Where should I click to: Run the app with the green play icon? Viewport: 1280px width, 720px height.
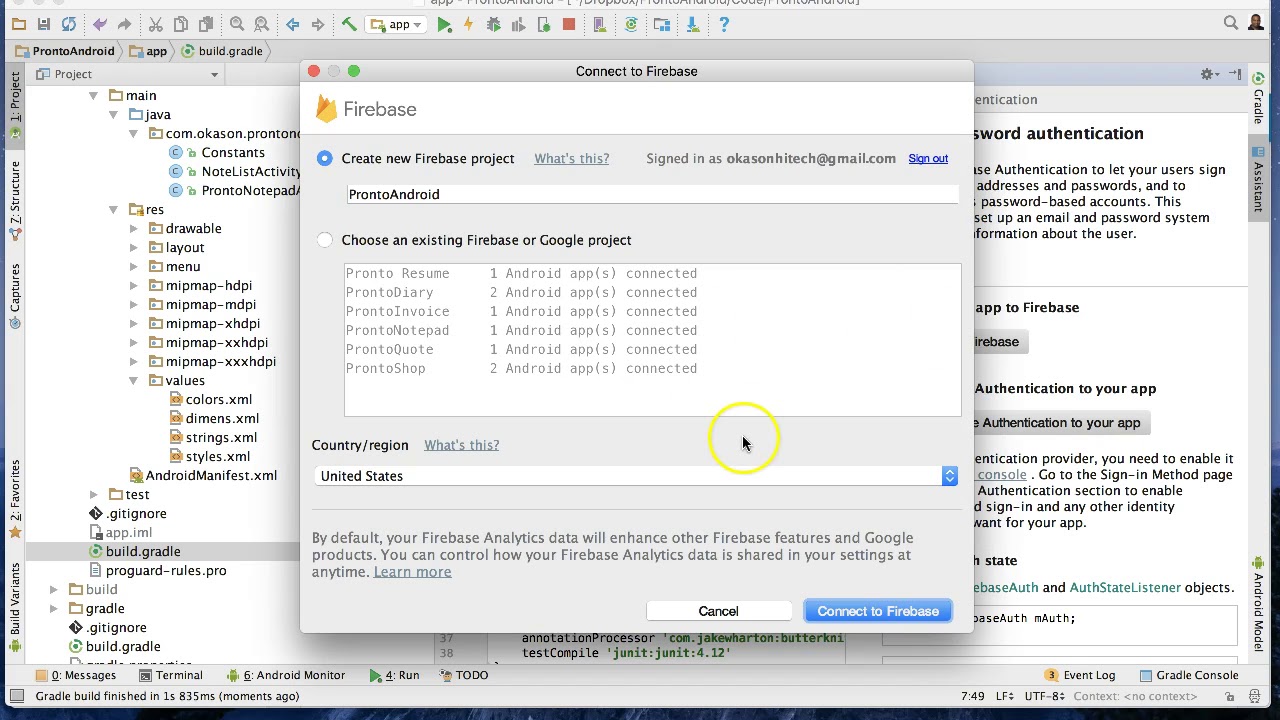pos(444,24)
